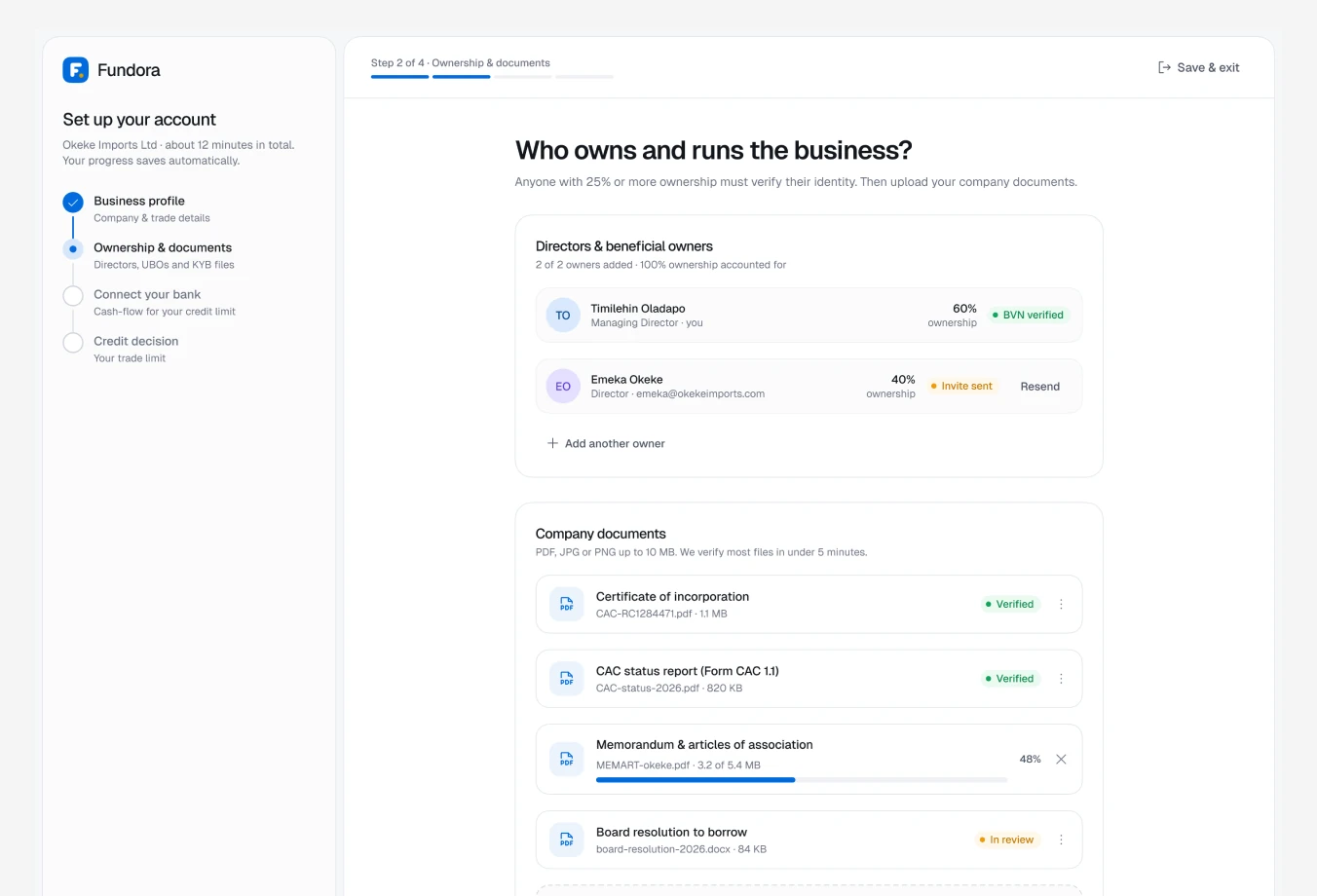The height and width of the screenshot is (896, 1317).
Task: Click the Fundora brand name
Action: [x=129, y=70]
